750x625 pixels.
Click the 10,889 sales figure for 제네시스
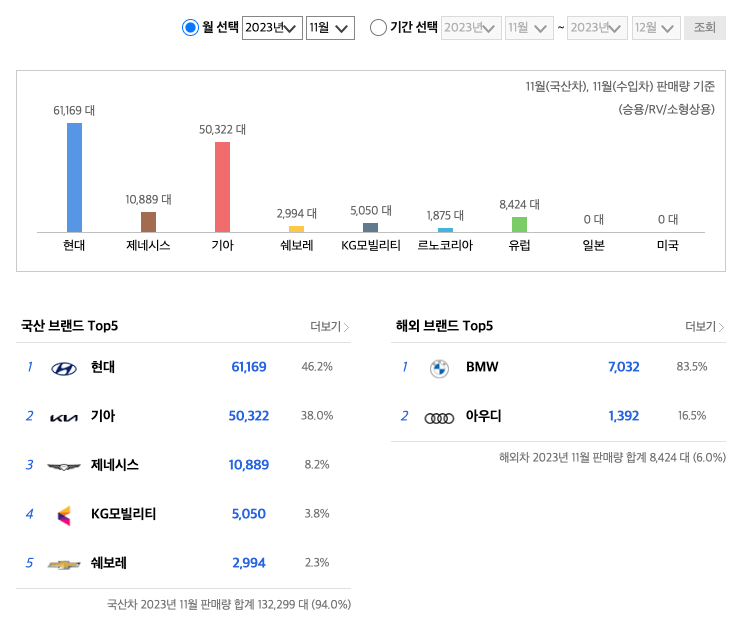point(249,465)
